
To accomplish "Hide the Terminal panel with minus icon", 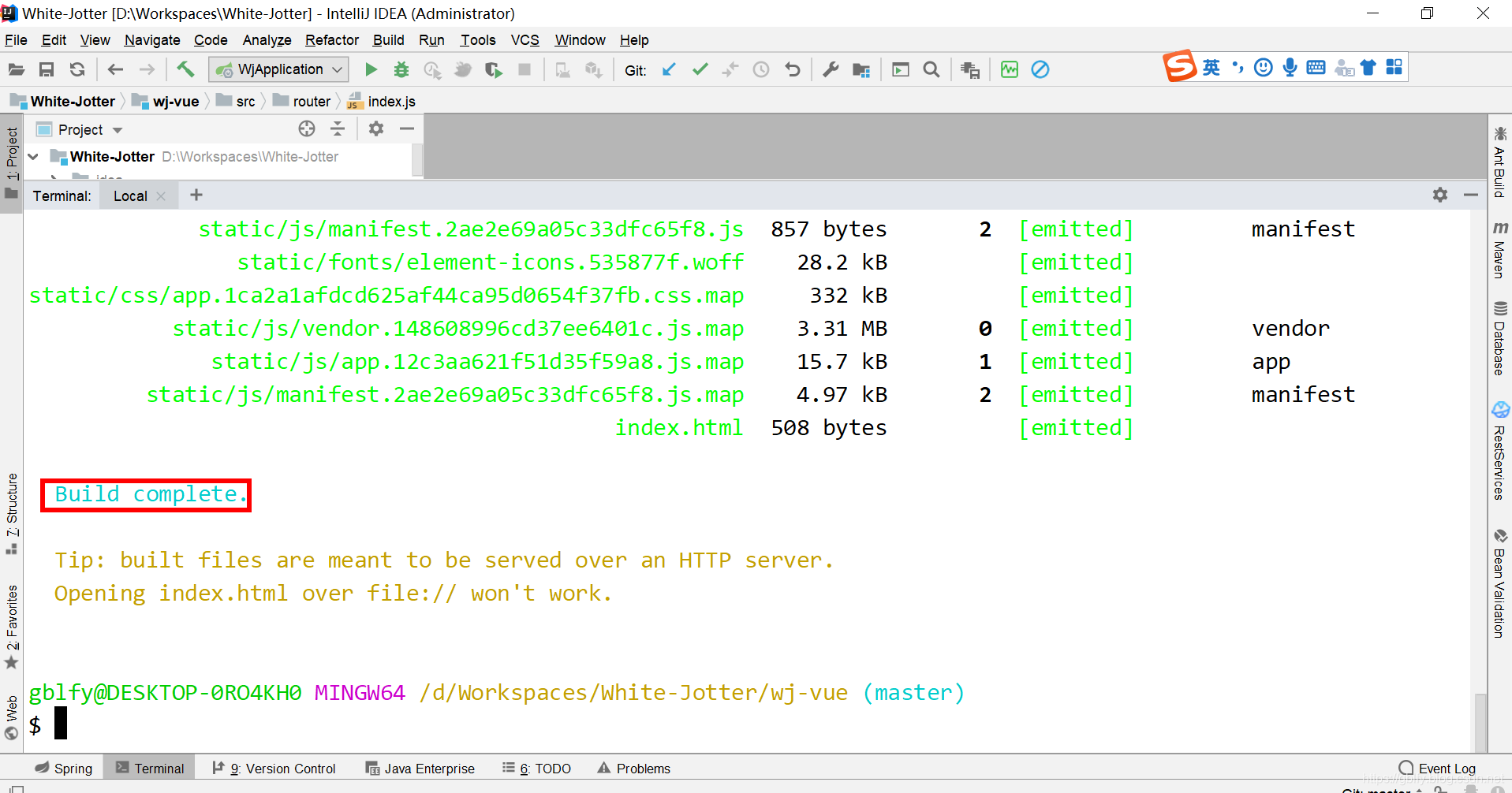I will pyautogui.click(x=1471, y=195).
